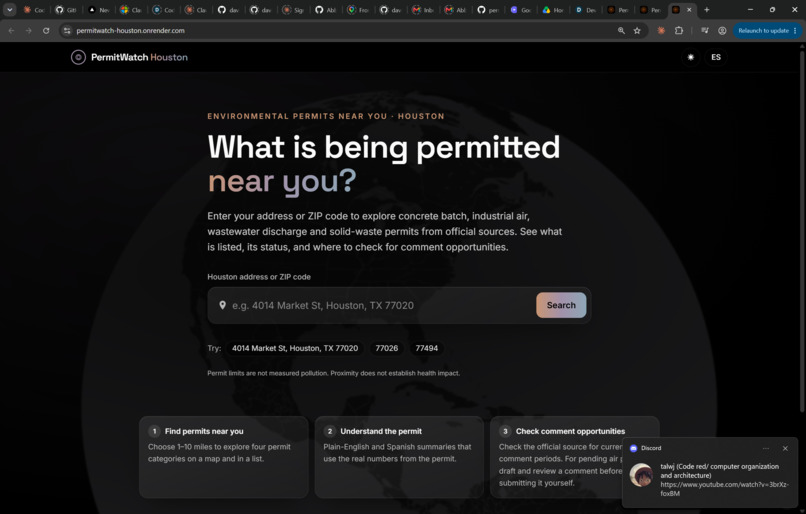Select the 77026 ZIP suggestion chip
This screenshot has width=806, height=514.
(387, 348)
